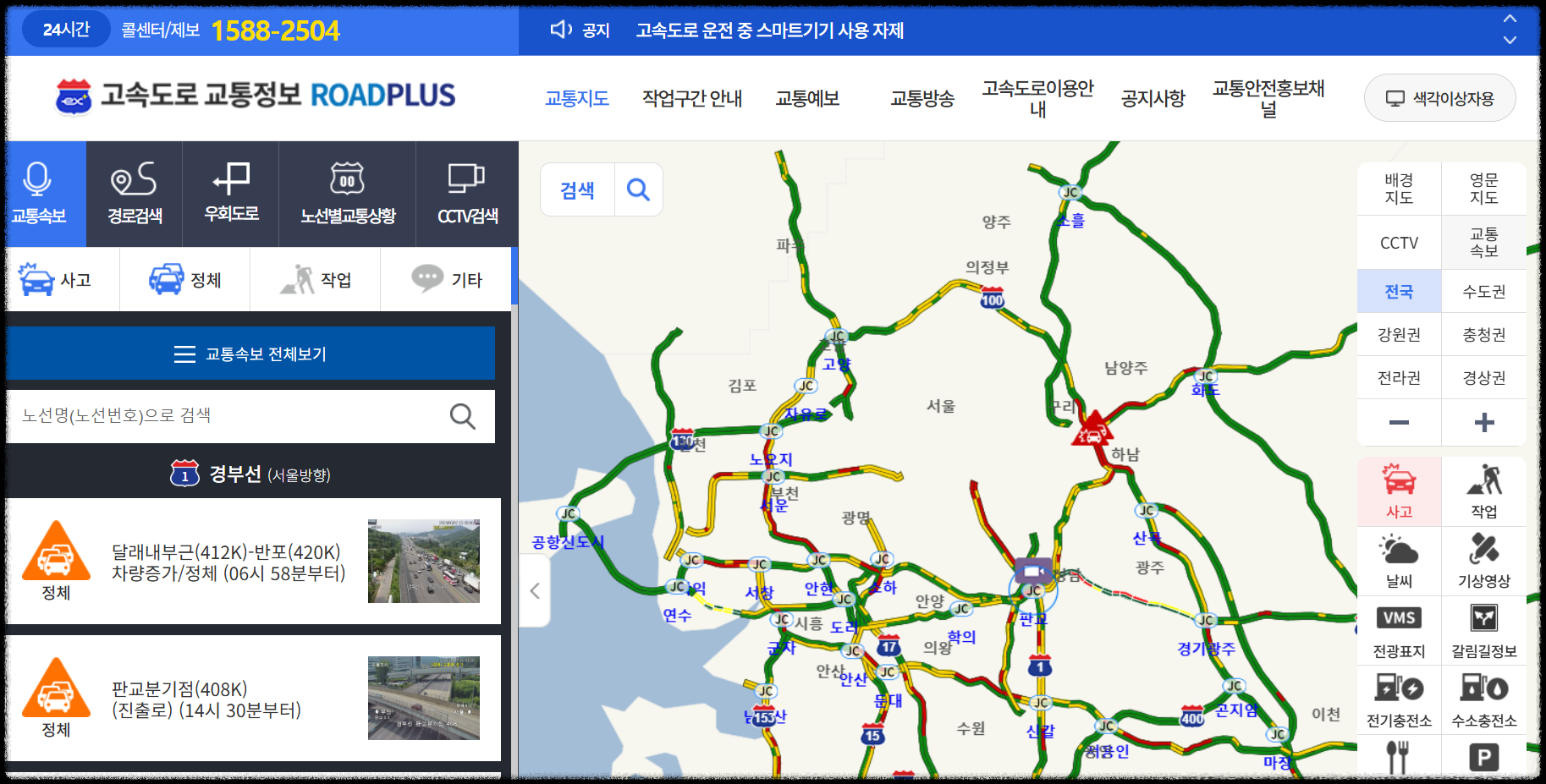Open 달래내부근-반포 congestion CCTV thumbnail

click(424, 561)
